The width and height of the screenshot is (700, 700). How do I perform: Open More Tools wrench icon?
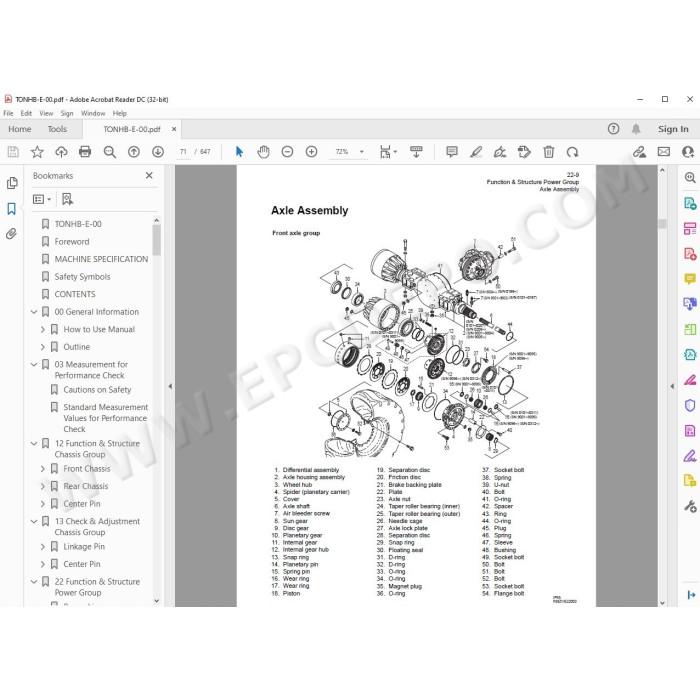click(690, 507)
